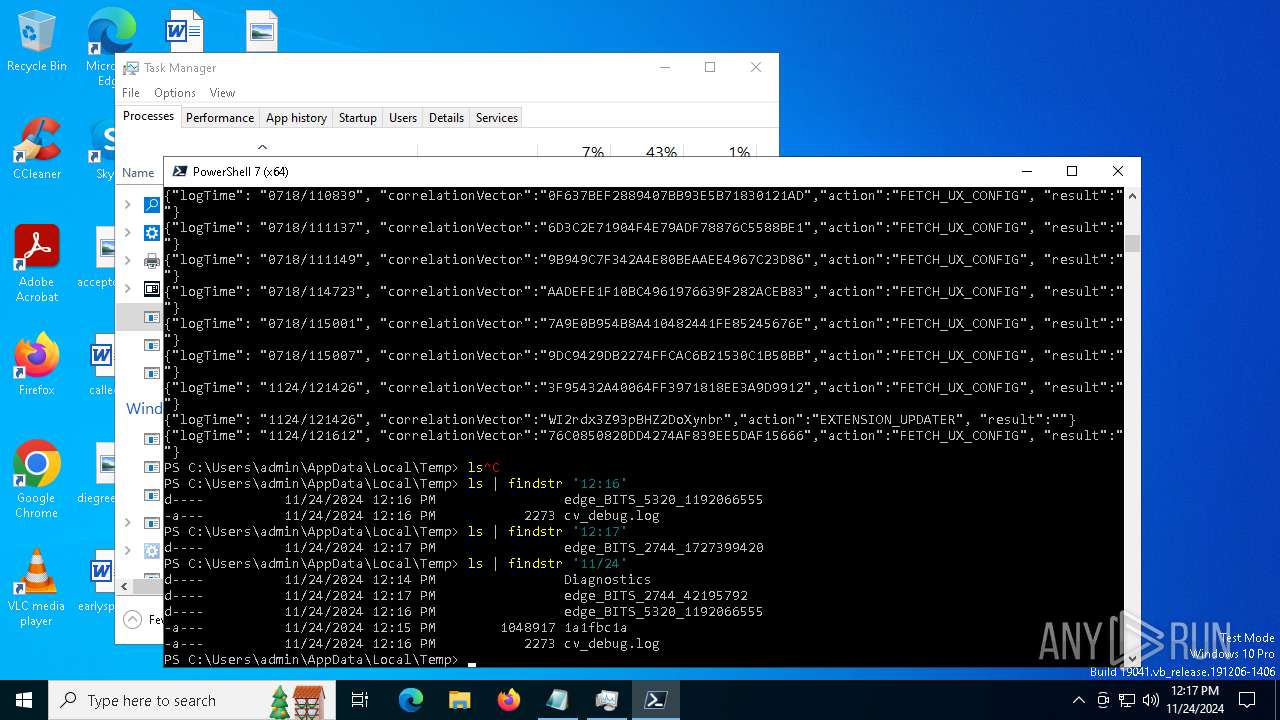Click the 'Diagnostics' directory name in PowerShell

click(607, 580)
